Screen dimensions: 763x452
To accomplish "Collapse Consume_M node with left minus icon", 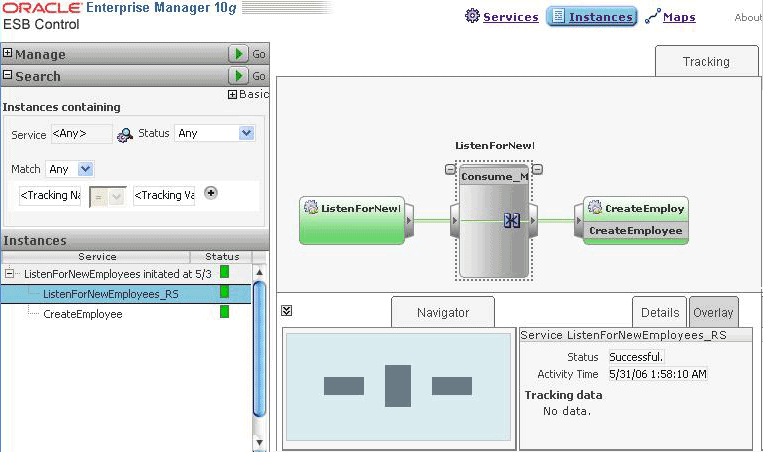I will coord(451,169).
